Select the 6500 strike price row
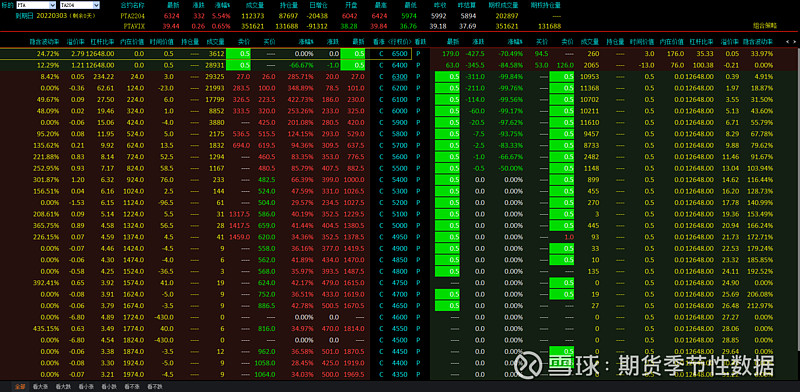800x392 pixels. 399,54
